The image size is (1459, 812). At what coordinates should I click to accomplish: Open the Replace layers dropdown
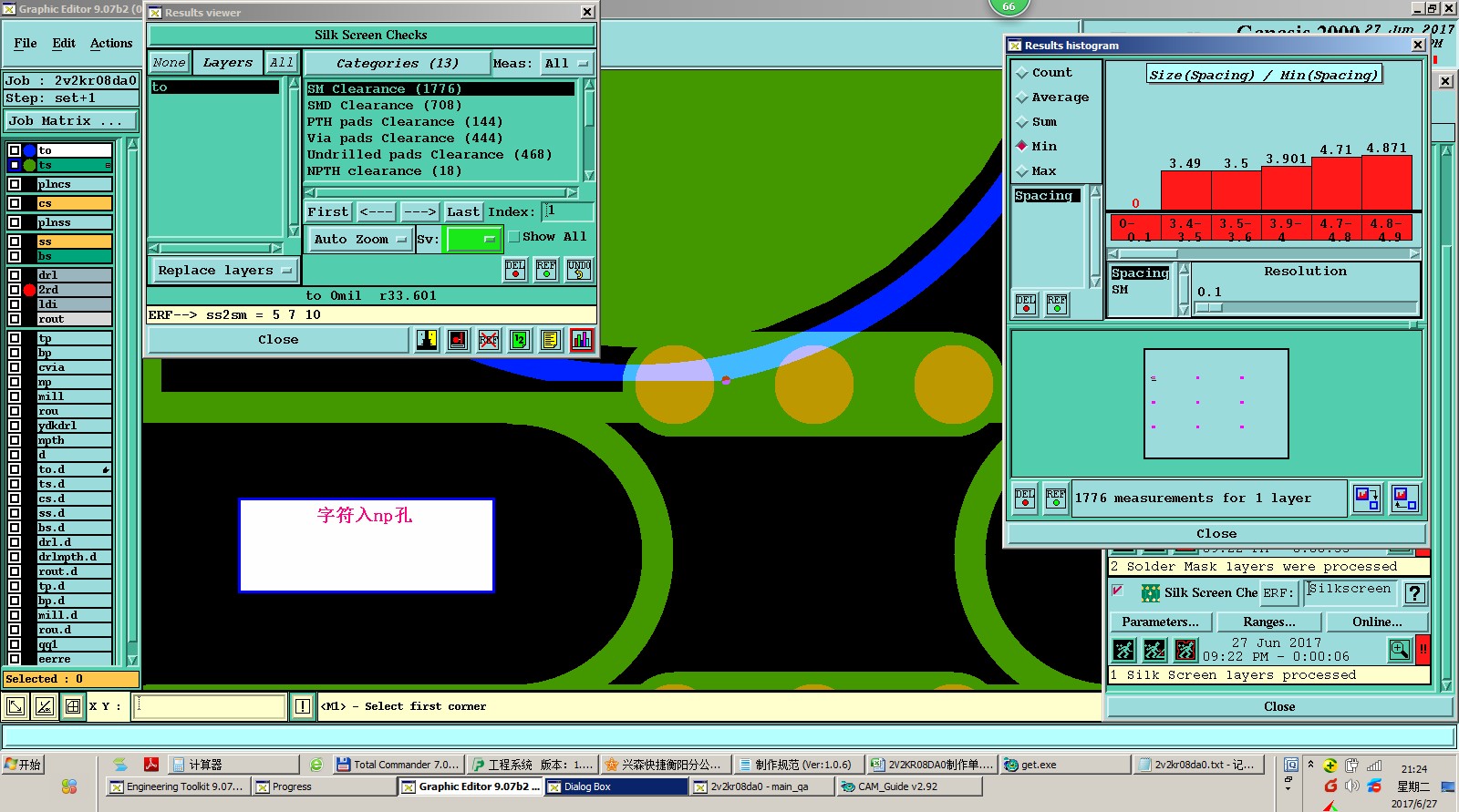(x=223, y=271)
